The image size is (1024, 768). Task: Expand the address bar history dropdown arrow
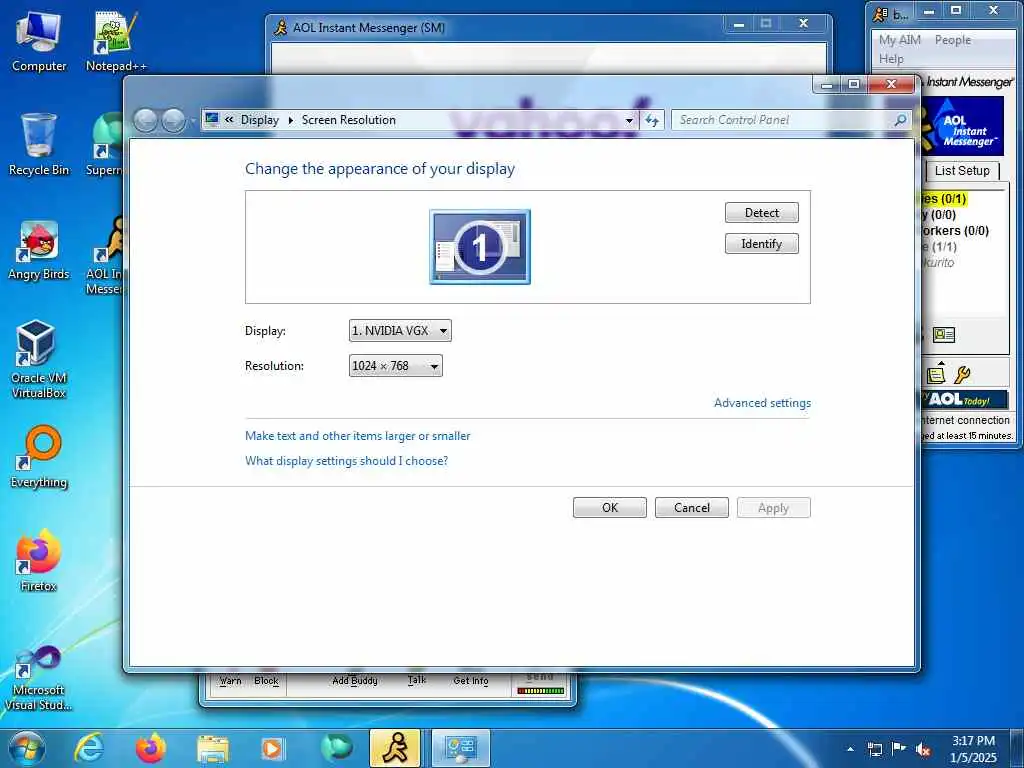pyautogui.click(x=629, y=120)
